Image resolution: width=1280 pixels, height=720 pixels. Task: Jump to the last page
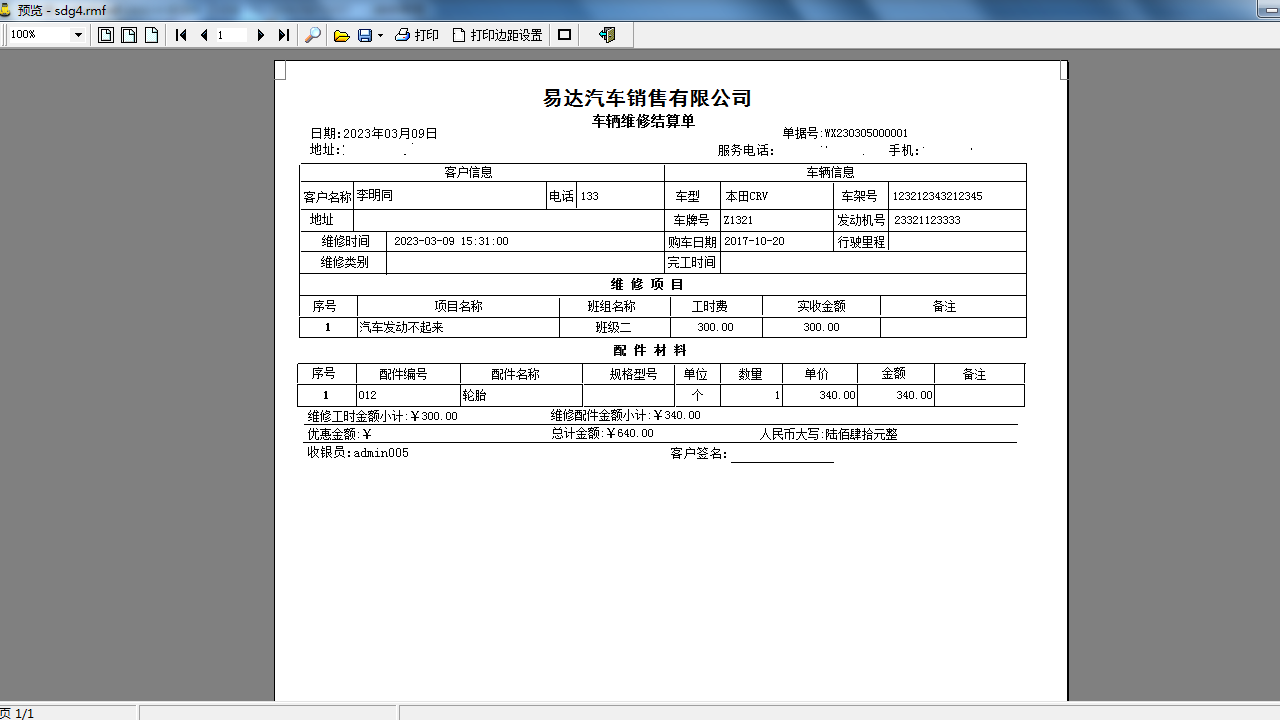pyautogui.click(x=284, y=35)
